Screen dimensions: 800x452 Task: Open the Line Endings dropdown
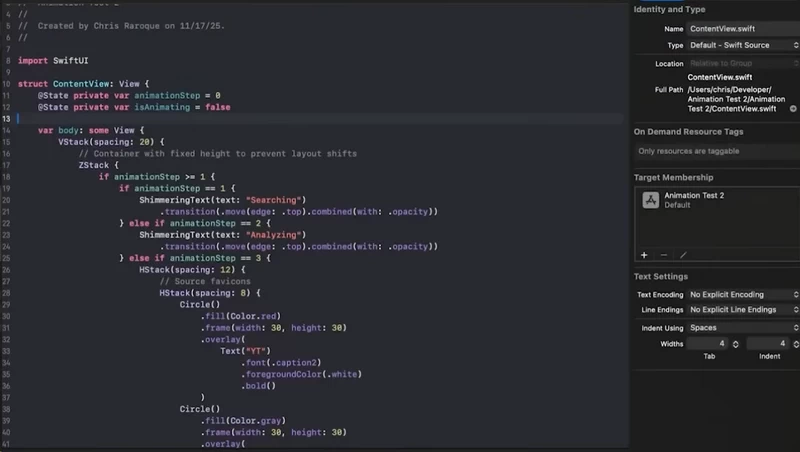coord(743,310)
